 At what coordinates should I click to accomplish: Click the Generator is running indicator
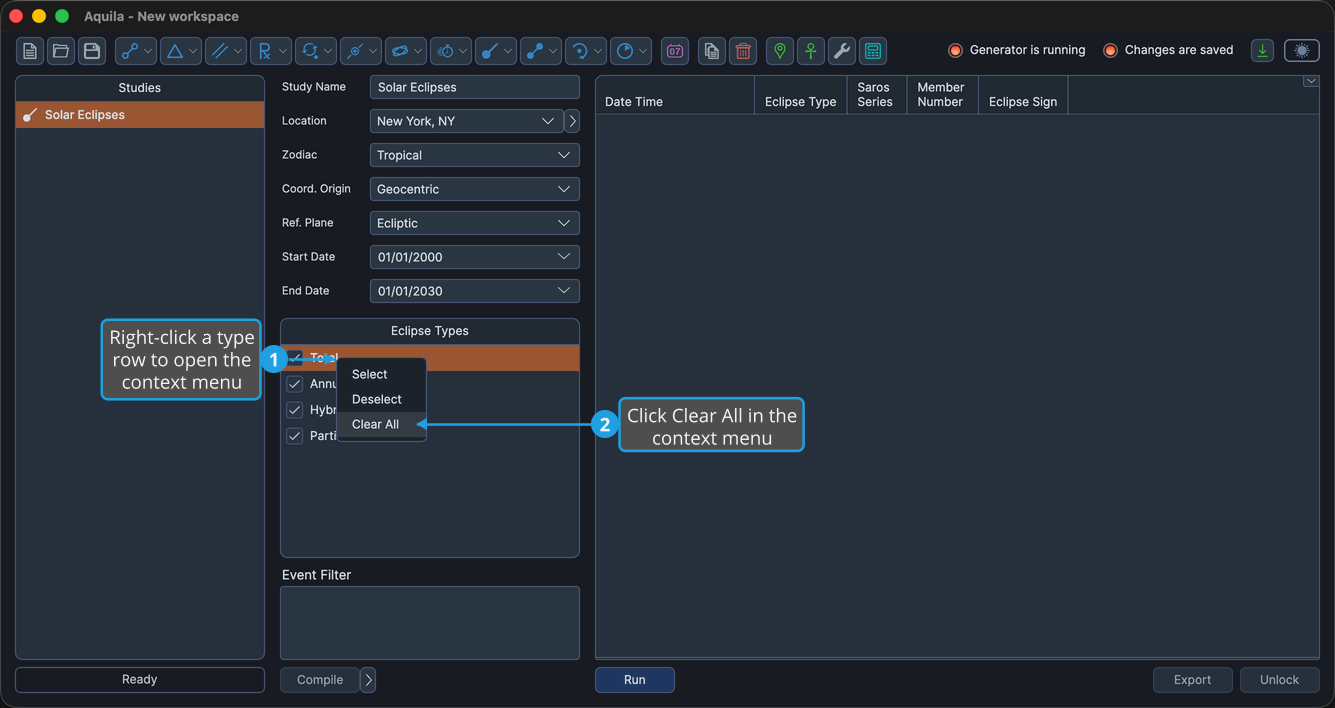pyautogui.click(x=1017, y=50)
